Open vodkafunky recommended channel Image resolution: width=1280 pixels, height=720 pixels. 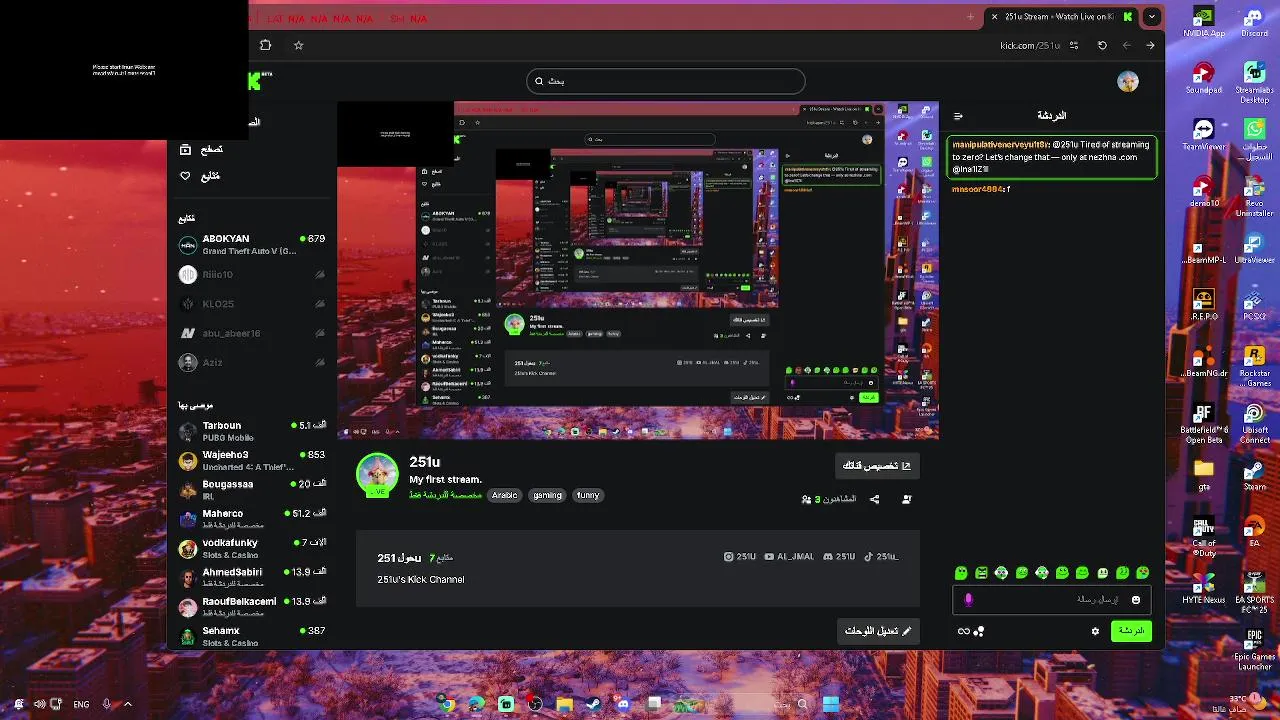(251, 548)
